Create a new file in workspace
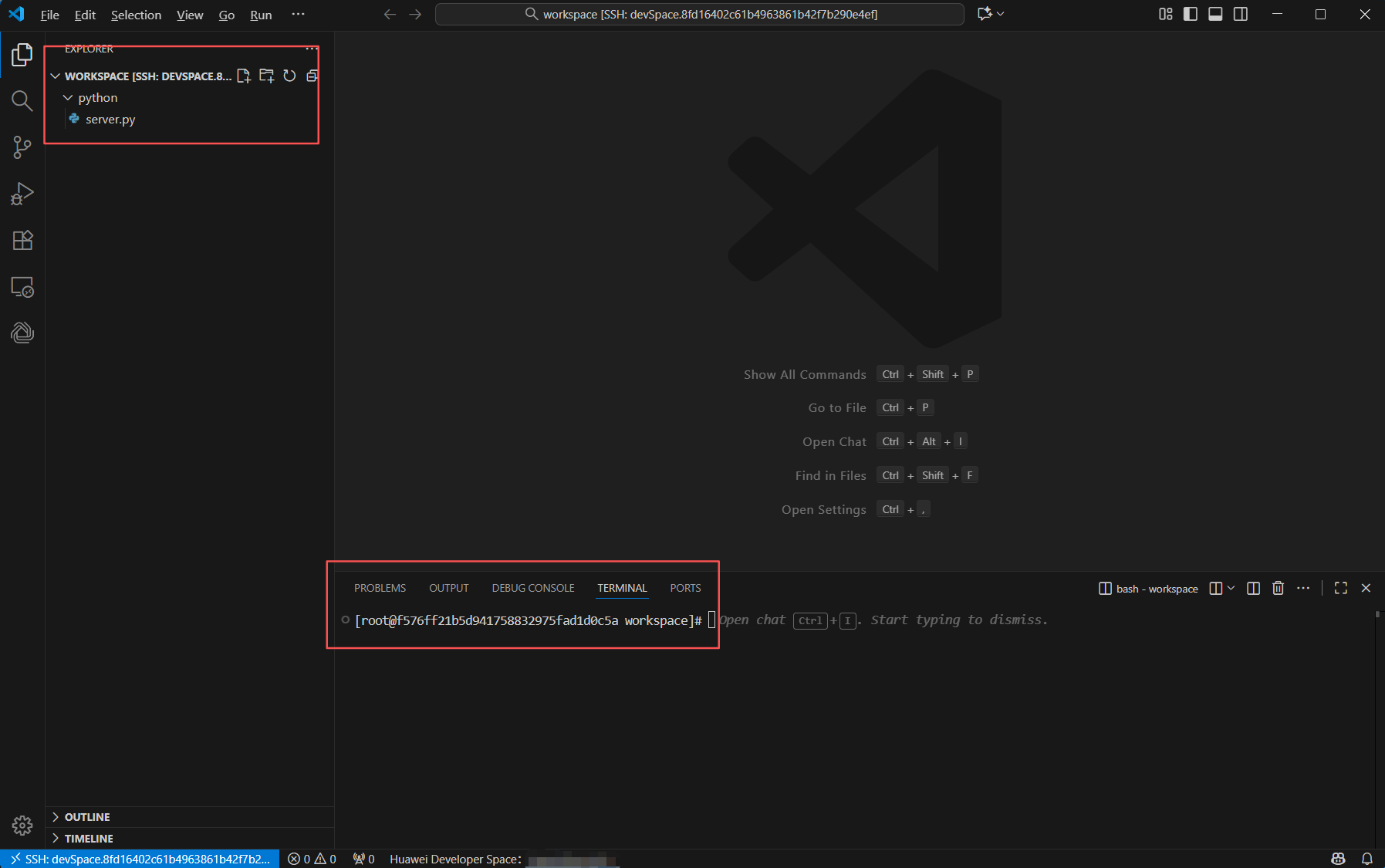The width and height of the screenshot is (1385, 868). point(244,76)
